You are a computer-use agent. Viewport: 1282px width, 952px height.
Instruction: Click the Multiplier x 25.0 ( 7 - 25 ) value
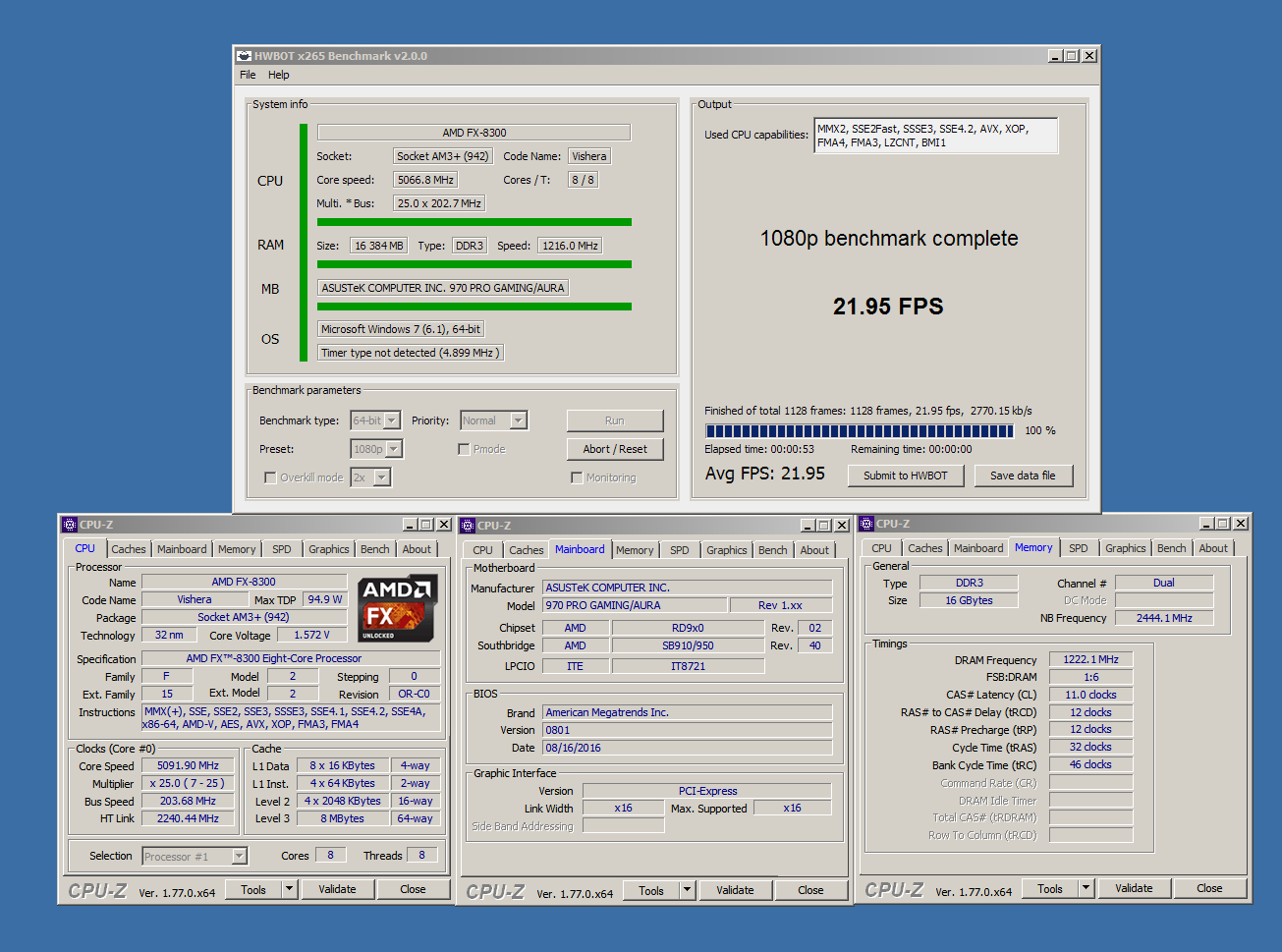188,783
